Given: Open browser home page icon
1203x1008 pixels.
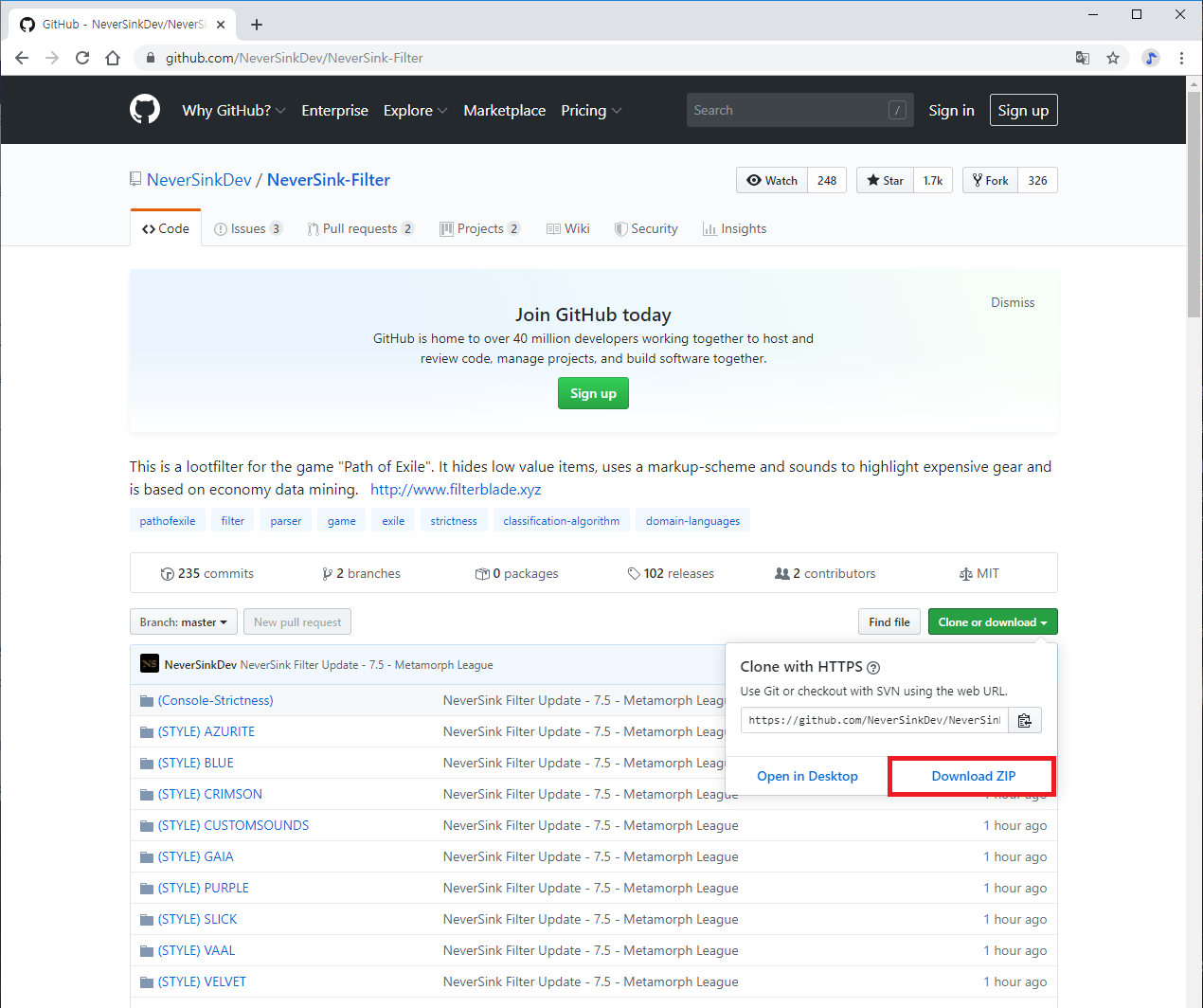Looking at the screenshot, I should coord(113,58).
